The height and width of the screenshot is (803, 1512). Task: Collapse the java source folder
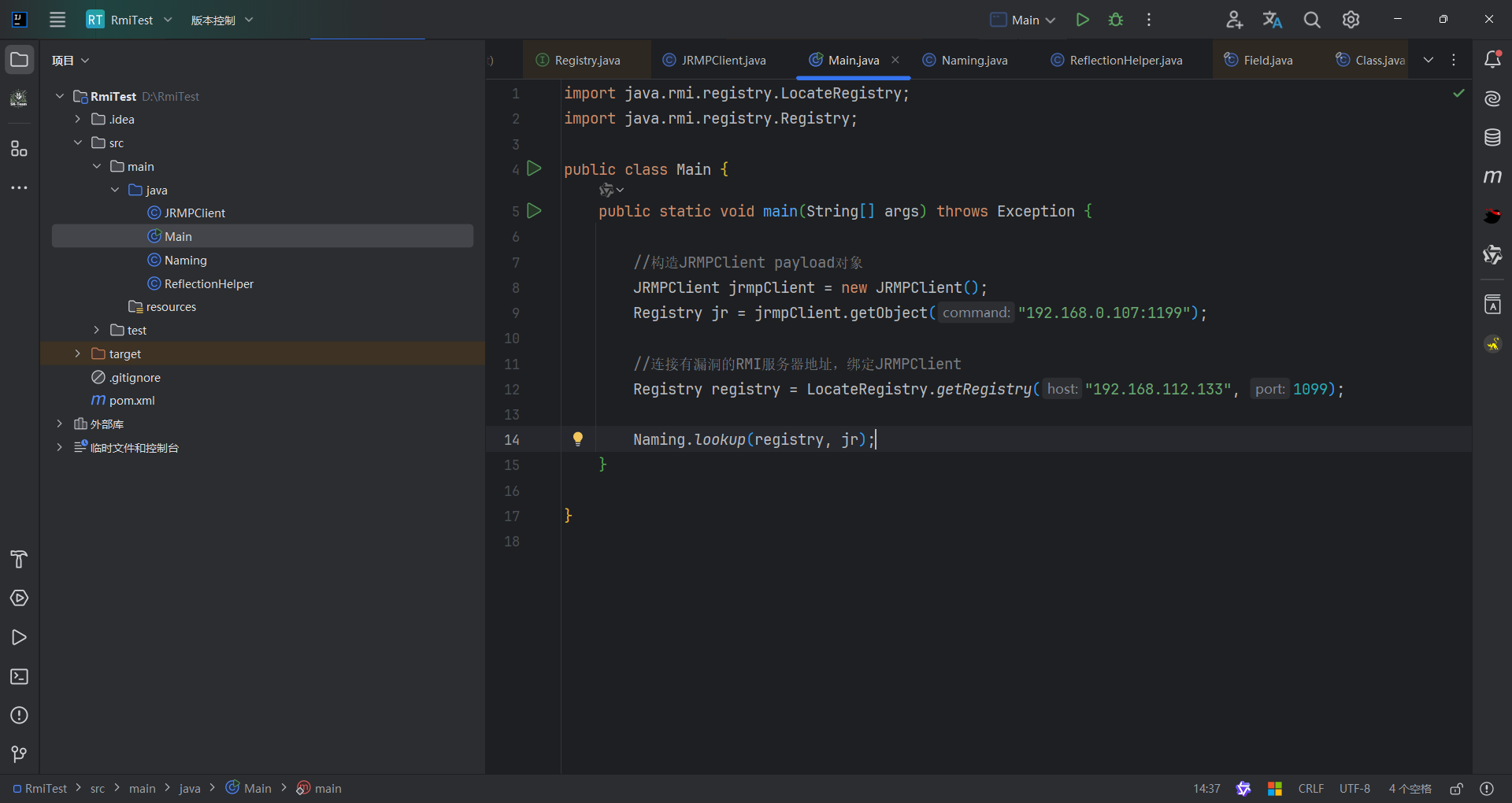(x=115, y=190)
